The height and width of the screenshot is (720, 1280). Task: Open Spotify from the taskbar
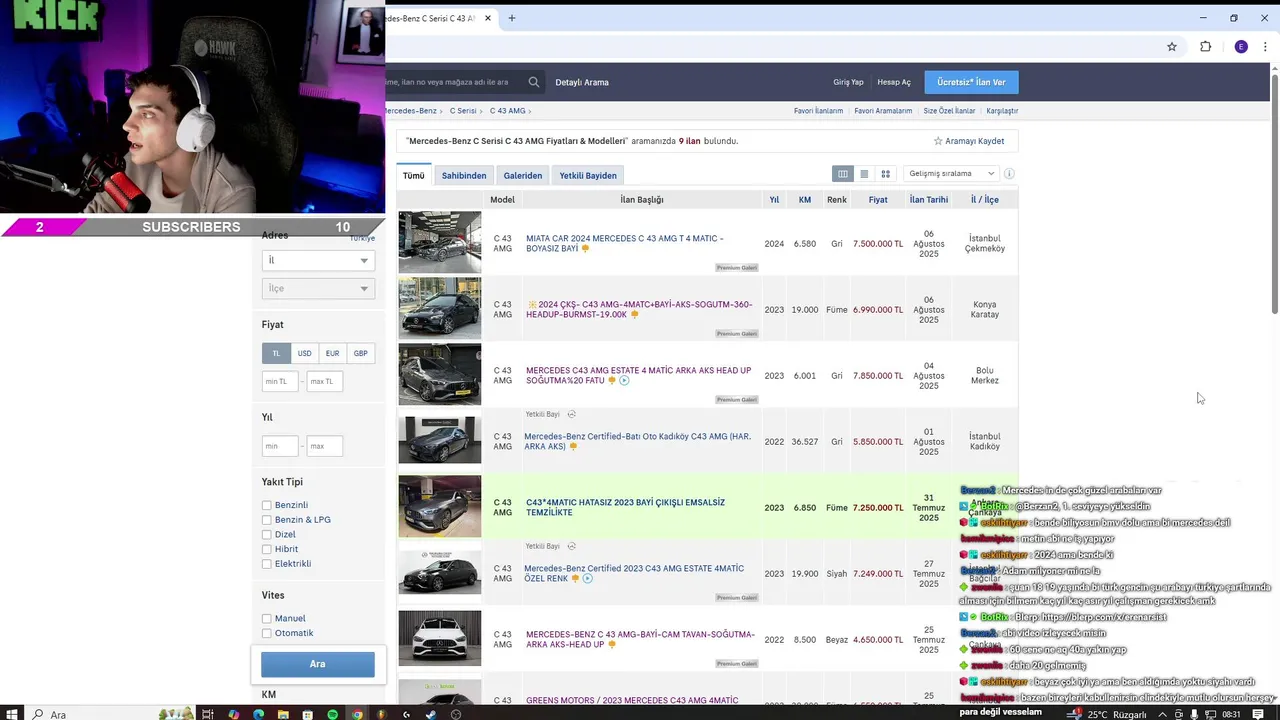coord(332,714)
